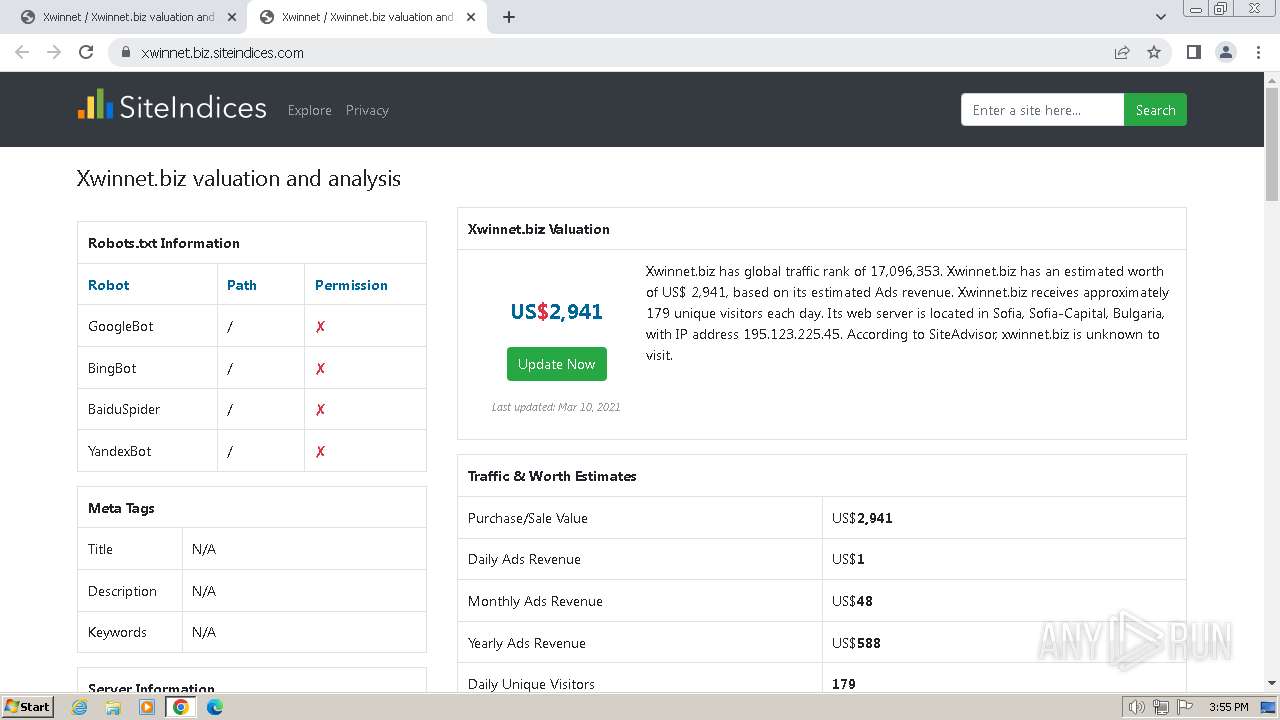Click the network tray icon
The width and height of the screenshot is (1280, 720).
1161,707
